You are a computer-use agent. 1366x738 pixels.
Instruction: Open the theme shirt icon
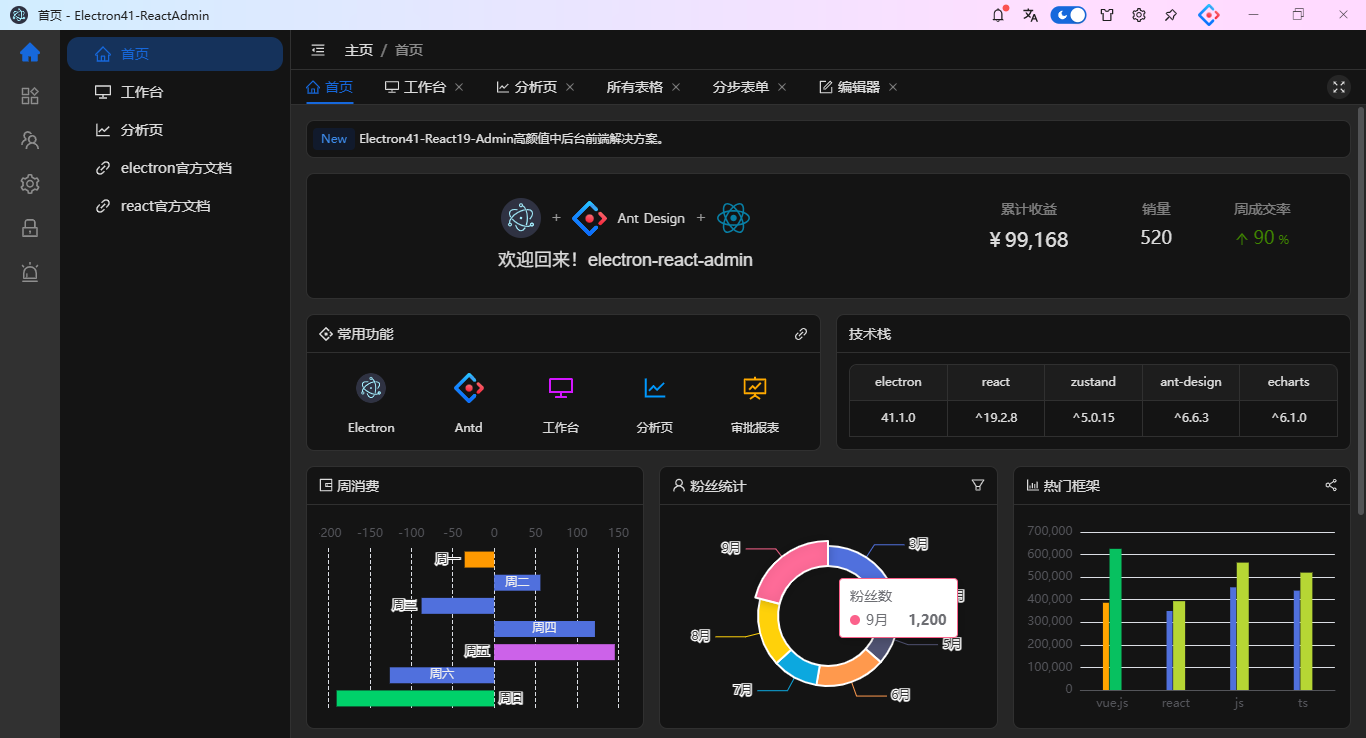(1107, 15)
